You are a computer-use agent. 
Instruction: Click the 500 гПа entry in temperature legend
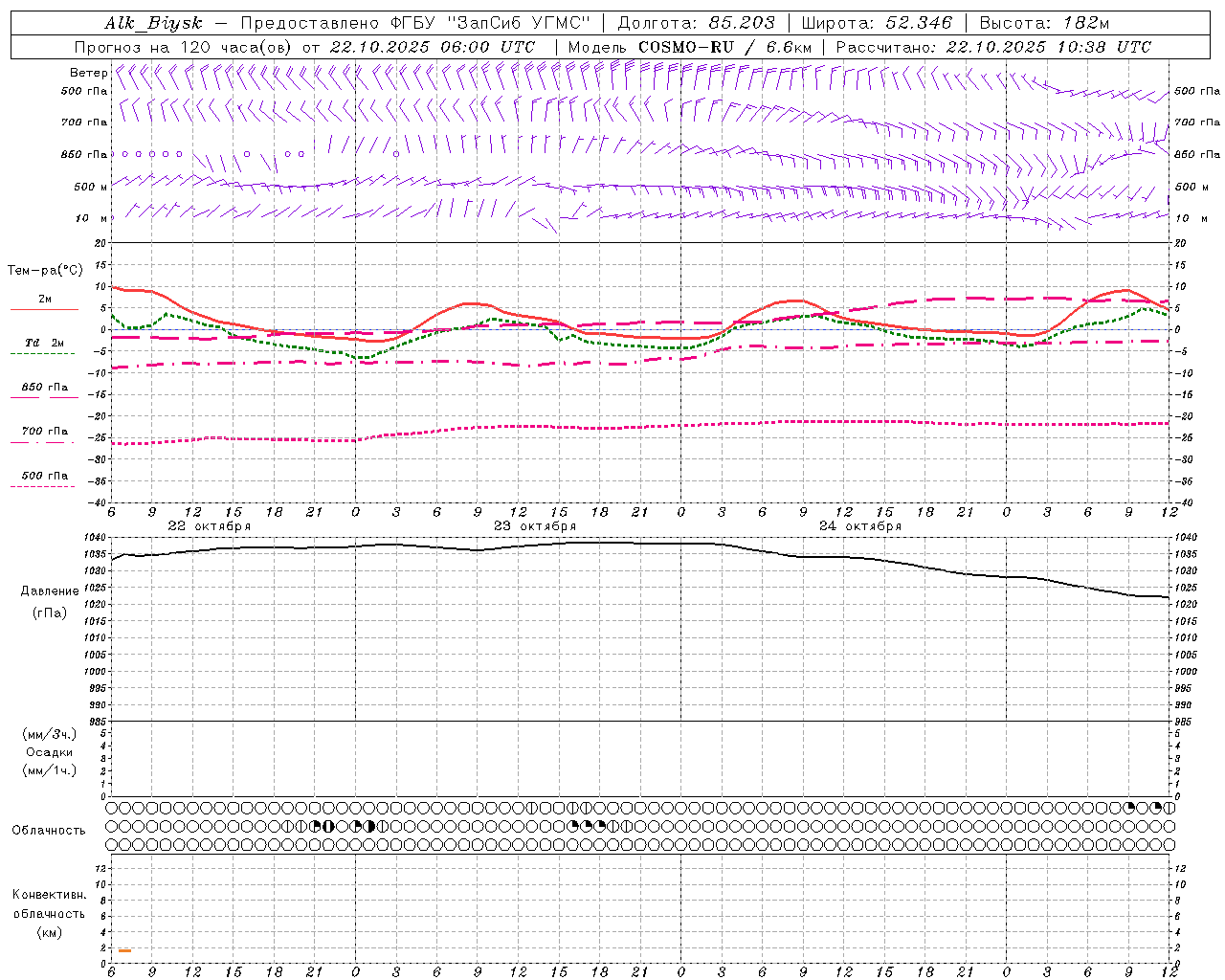45,475
